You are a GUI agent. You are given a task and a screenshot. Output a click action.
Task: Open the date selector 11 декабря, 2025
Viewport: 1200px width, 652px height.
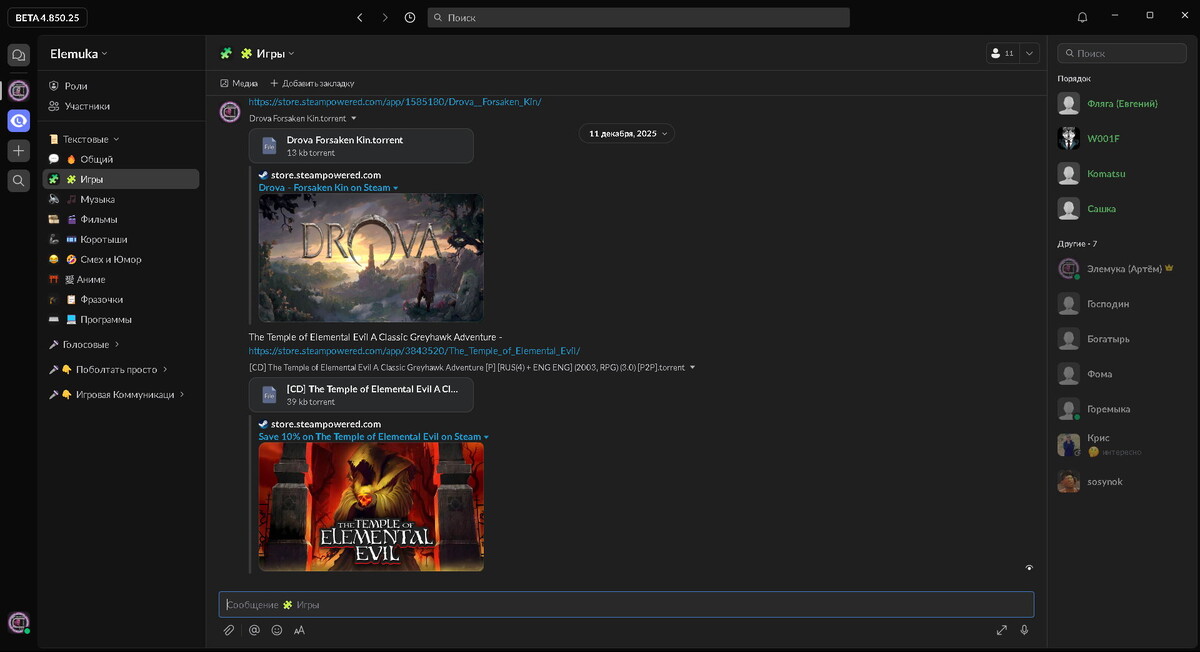point(627,133)
